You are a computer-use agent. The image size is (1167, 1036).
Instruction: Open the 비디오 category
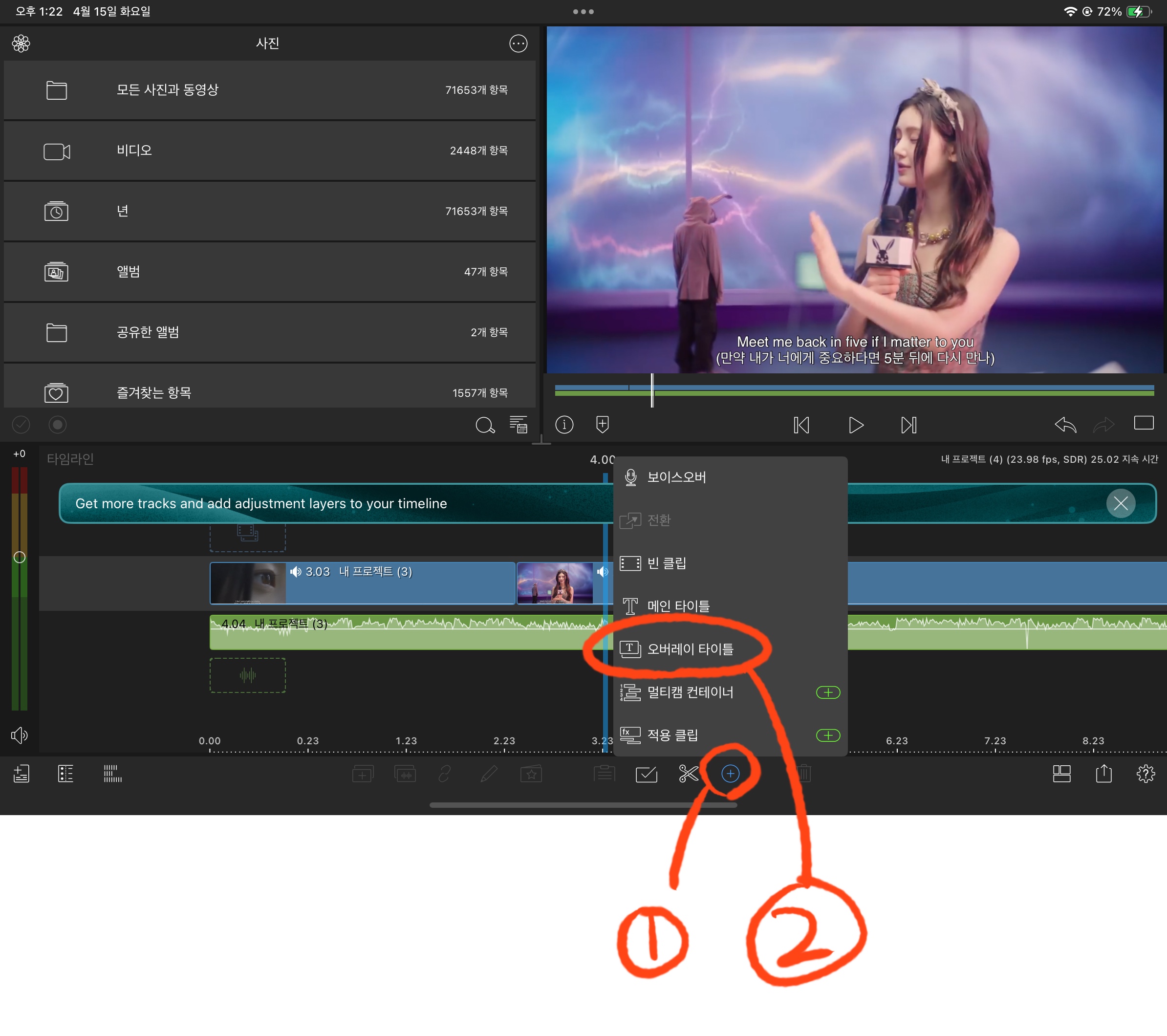pyautogui.click(x=269, y=151)
